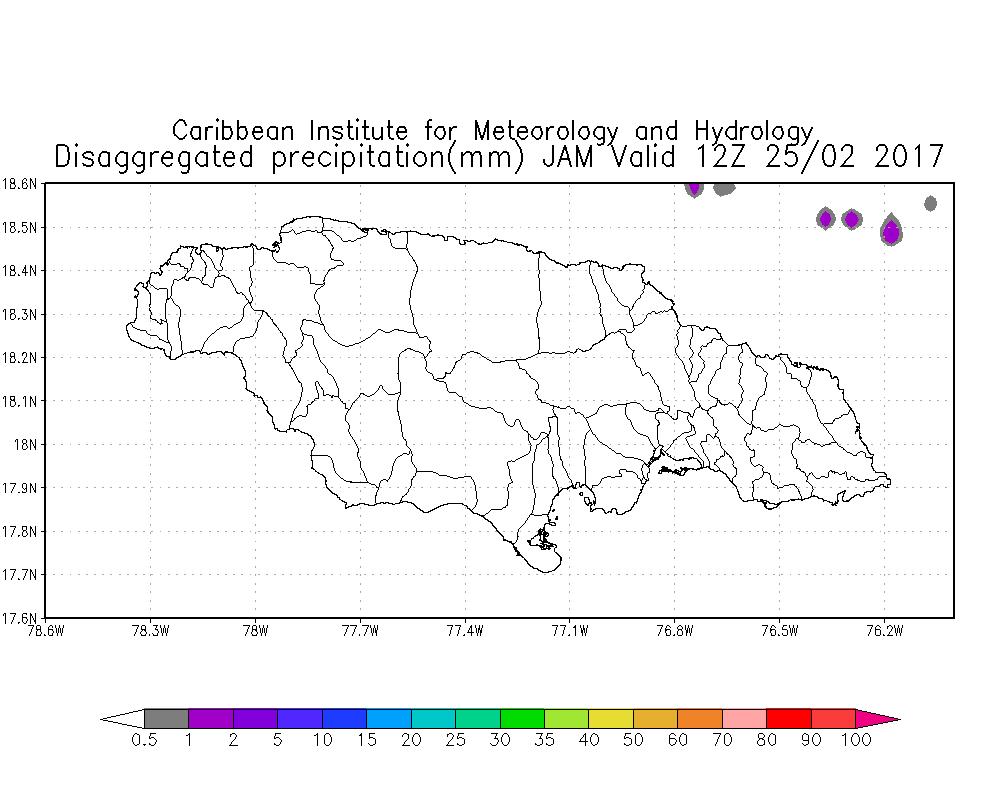Click the 18.5N latitude label
The height and width of the screenshot is (800, 1000).
(x=18, y=228)
